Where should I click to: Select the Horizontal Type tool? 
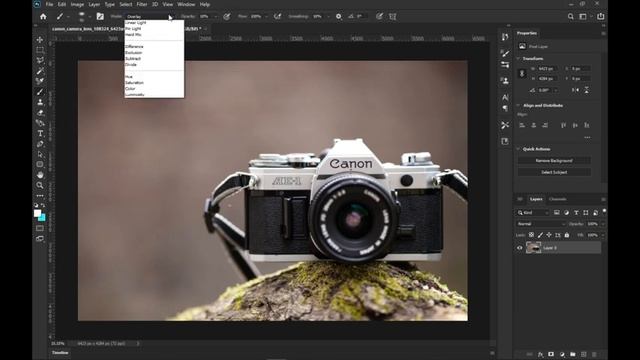coord(40,133)
